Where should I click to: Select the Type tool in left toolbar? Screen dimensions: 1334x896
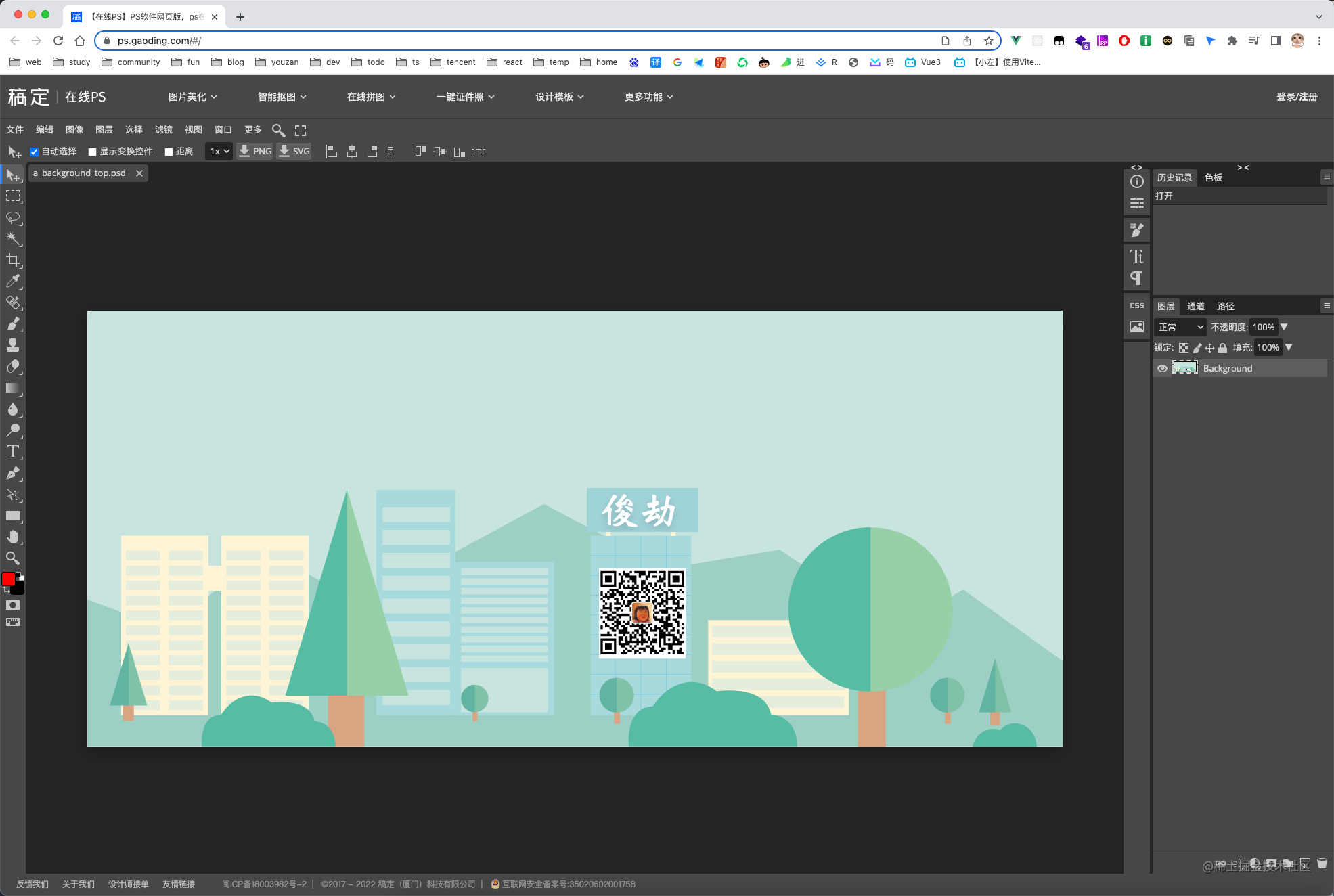click(13, 452)
